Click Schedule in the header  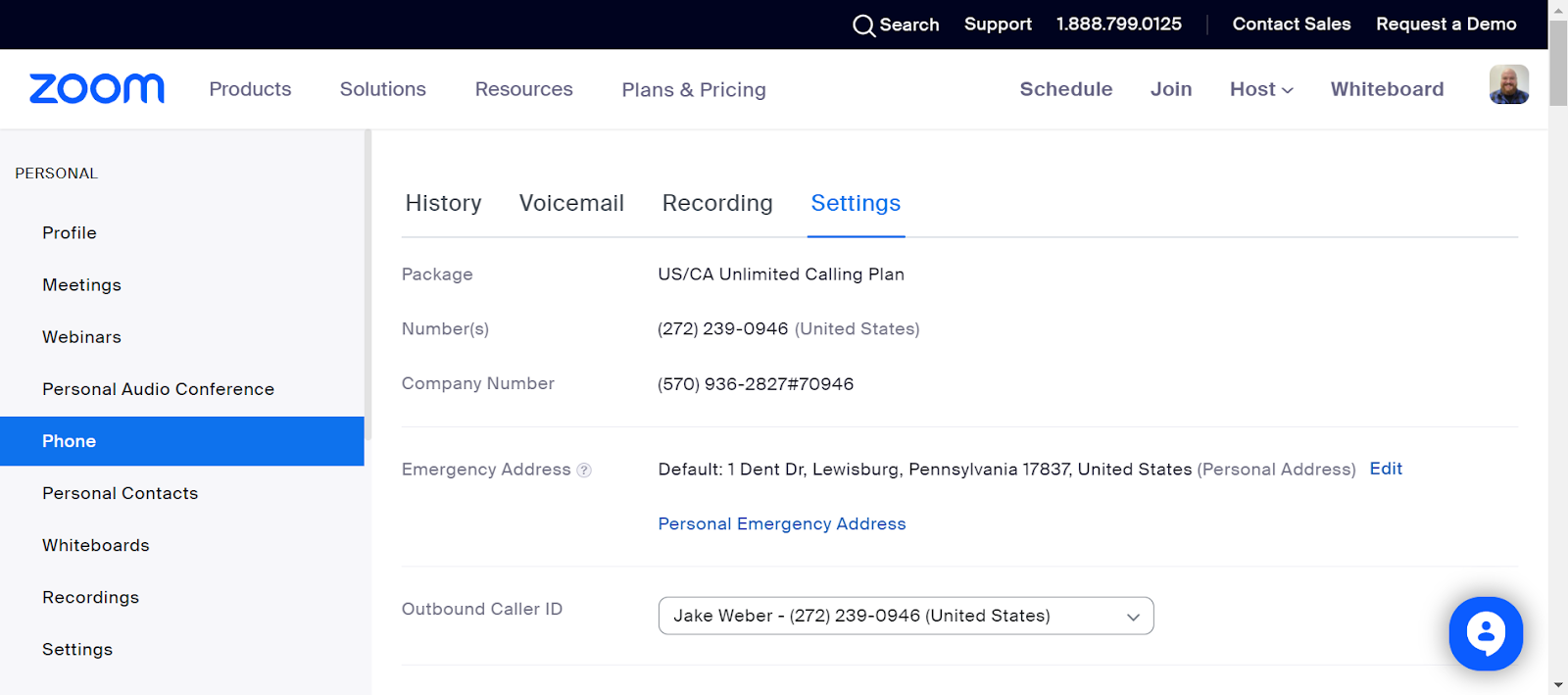1066,89
